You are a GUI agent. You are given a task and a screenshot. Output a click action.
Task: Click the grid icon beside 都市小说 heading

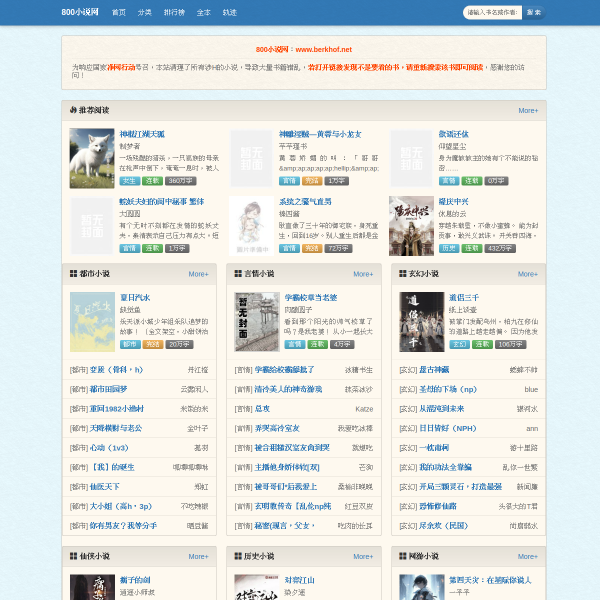pos(73,274)
